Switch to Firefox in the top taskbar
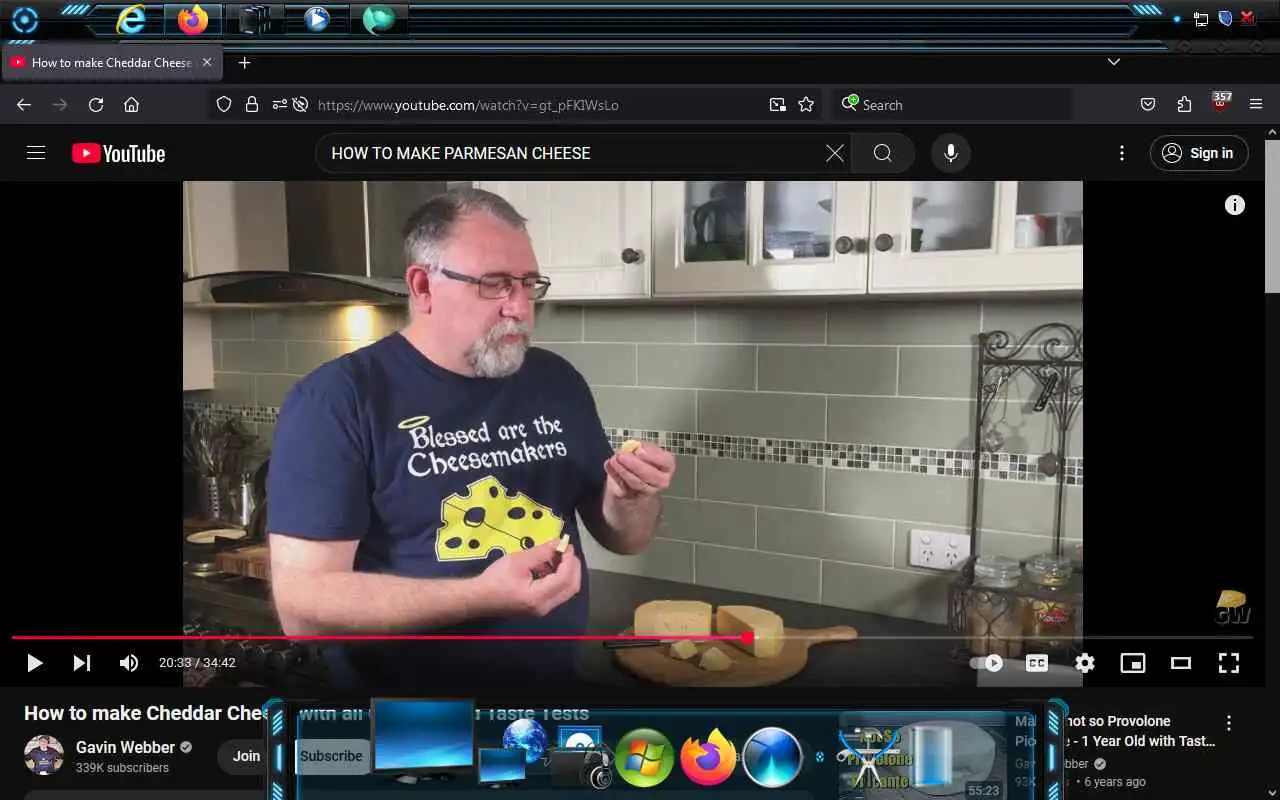Viewport: 1280px width, 800px height. point(193,19)
